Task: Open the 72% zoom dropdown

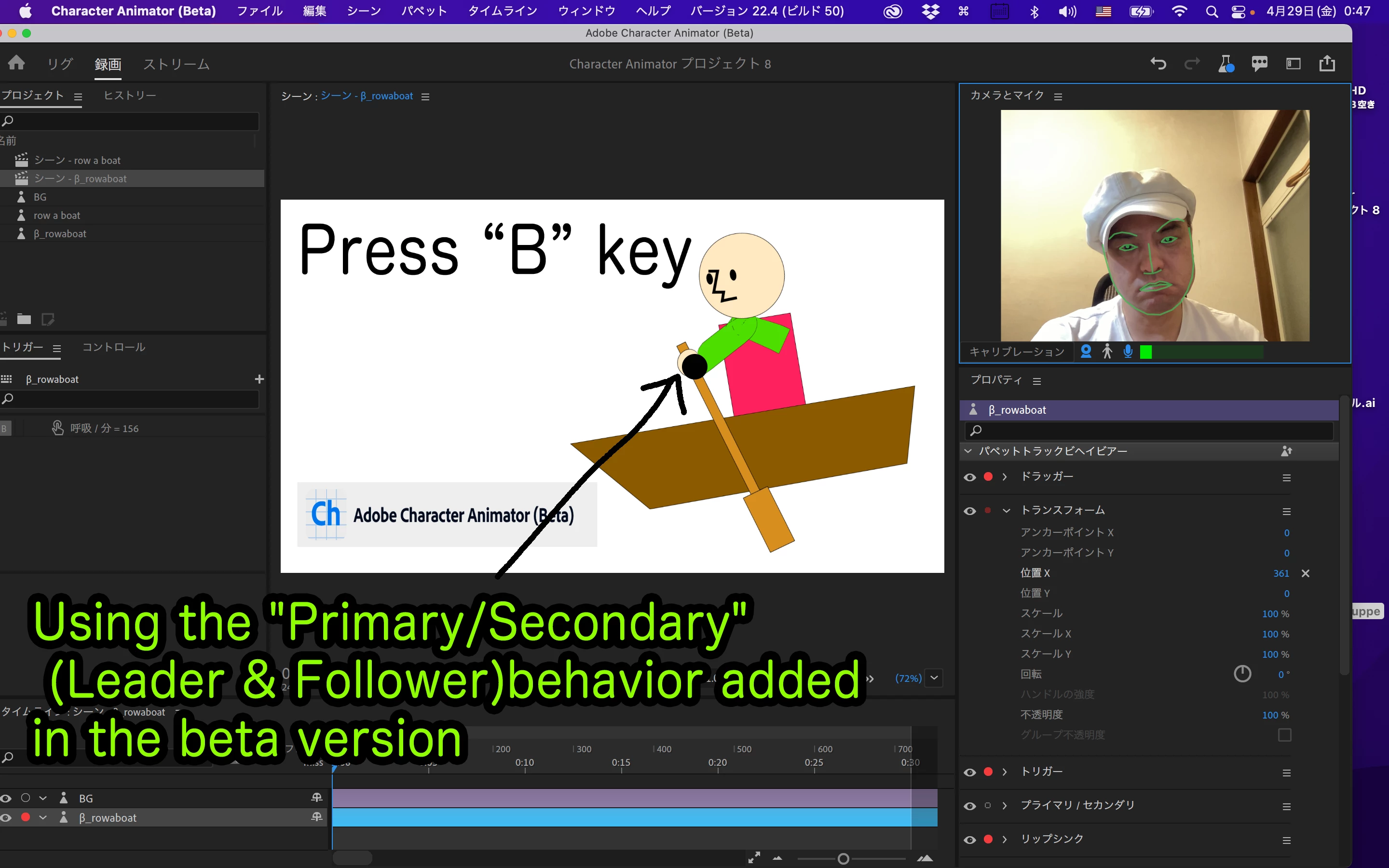Action: point(934,678)
